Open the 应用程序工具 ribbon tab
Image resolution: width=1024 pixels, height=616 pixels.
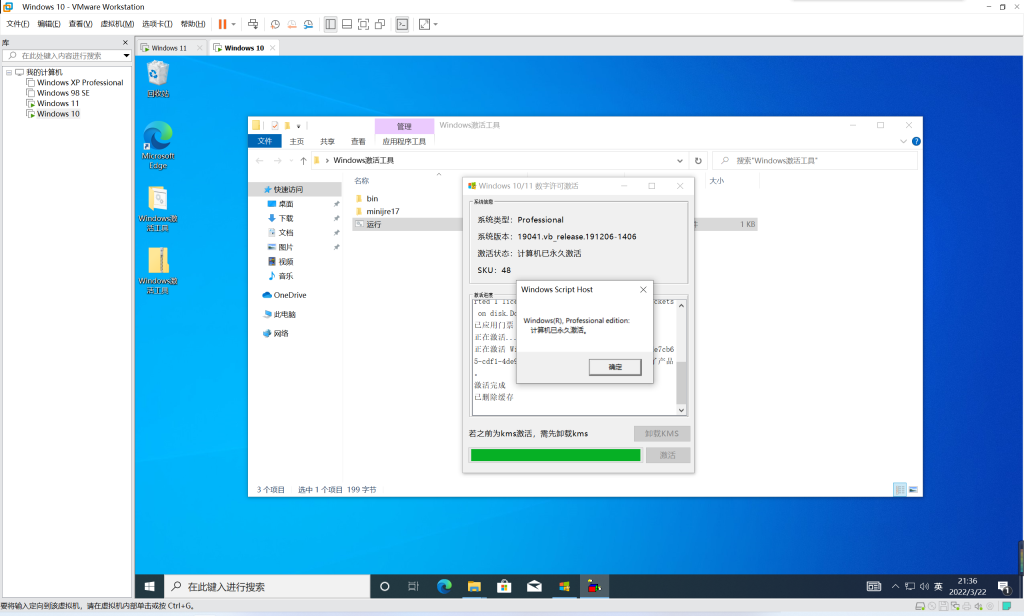pos(404,141)
